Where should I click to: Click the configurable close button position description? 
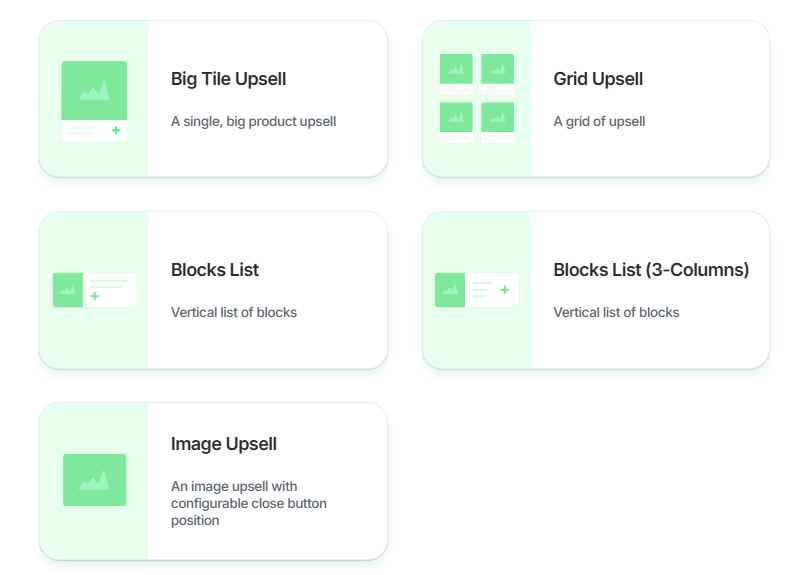249,503
